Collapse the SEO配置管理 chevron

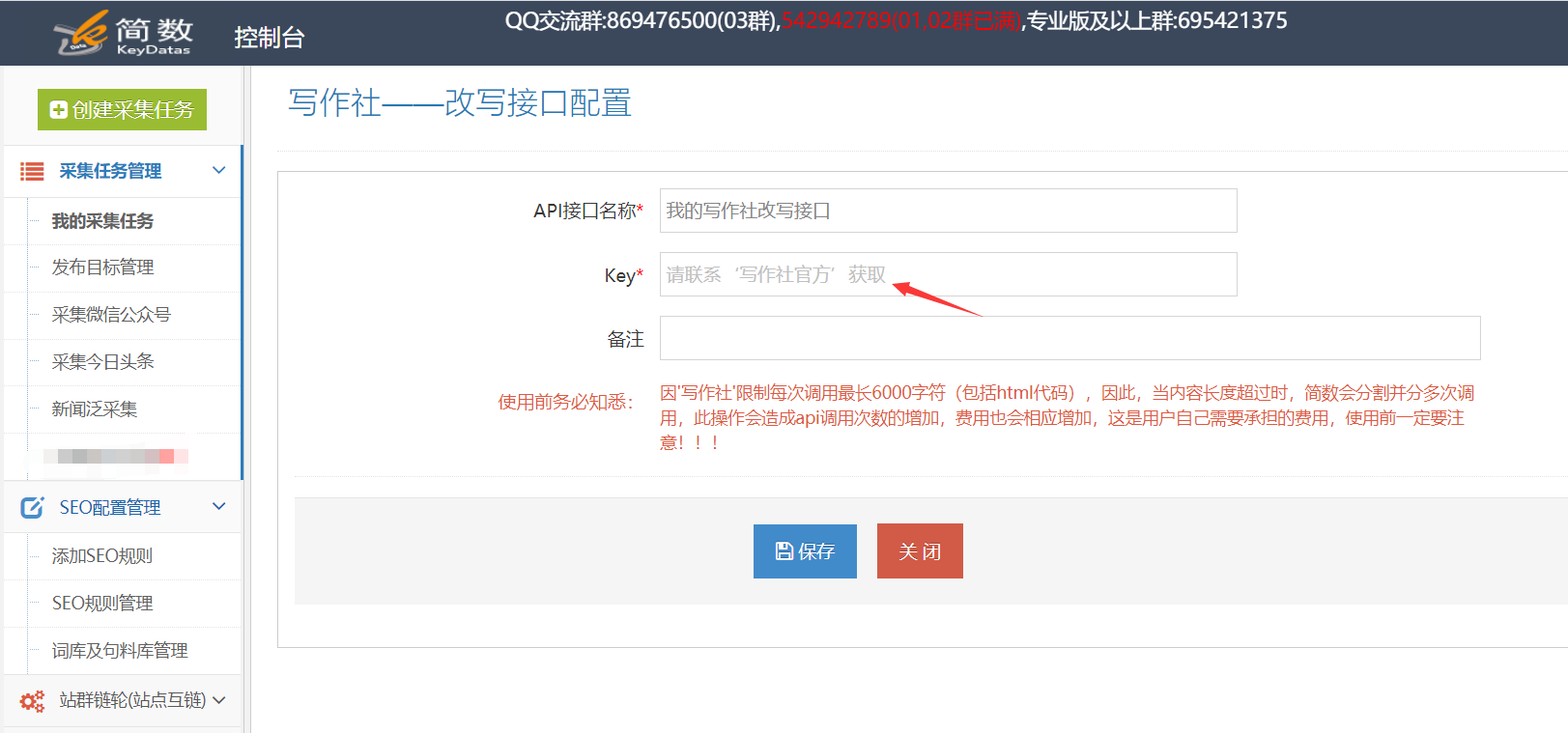tap(219, 506)
